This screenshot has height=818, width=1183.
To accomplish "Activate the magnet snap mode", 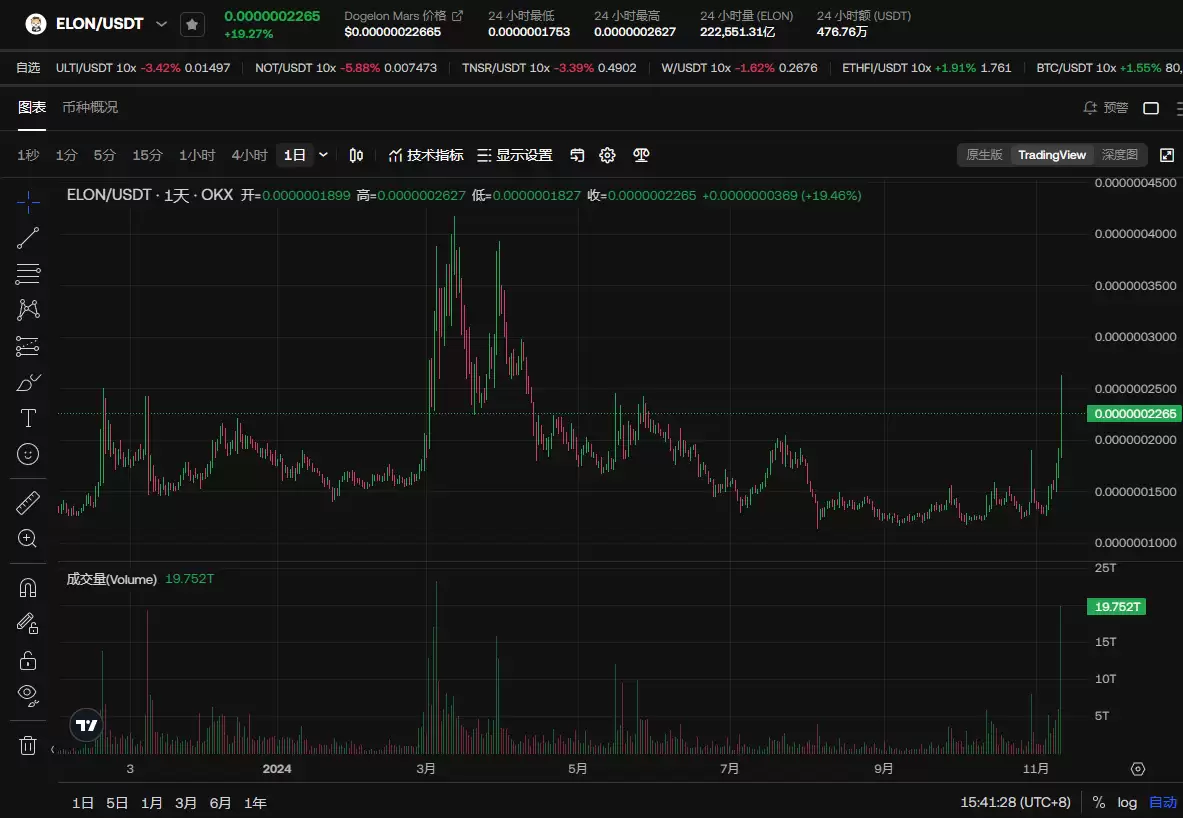I will (x=28, y=588).
